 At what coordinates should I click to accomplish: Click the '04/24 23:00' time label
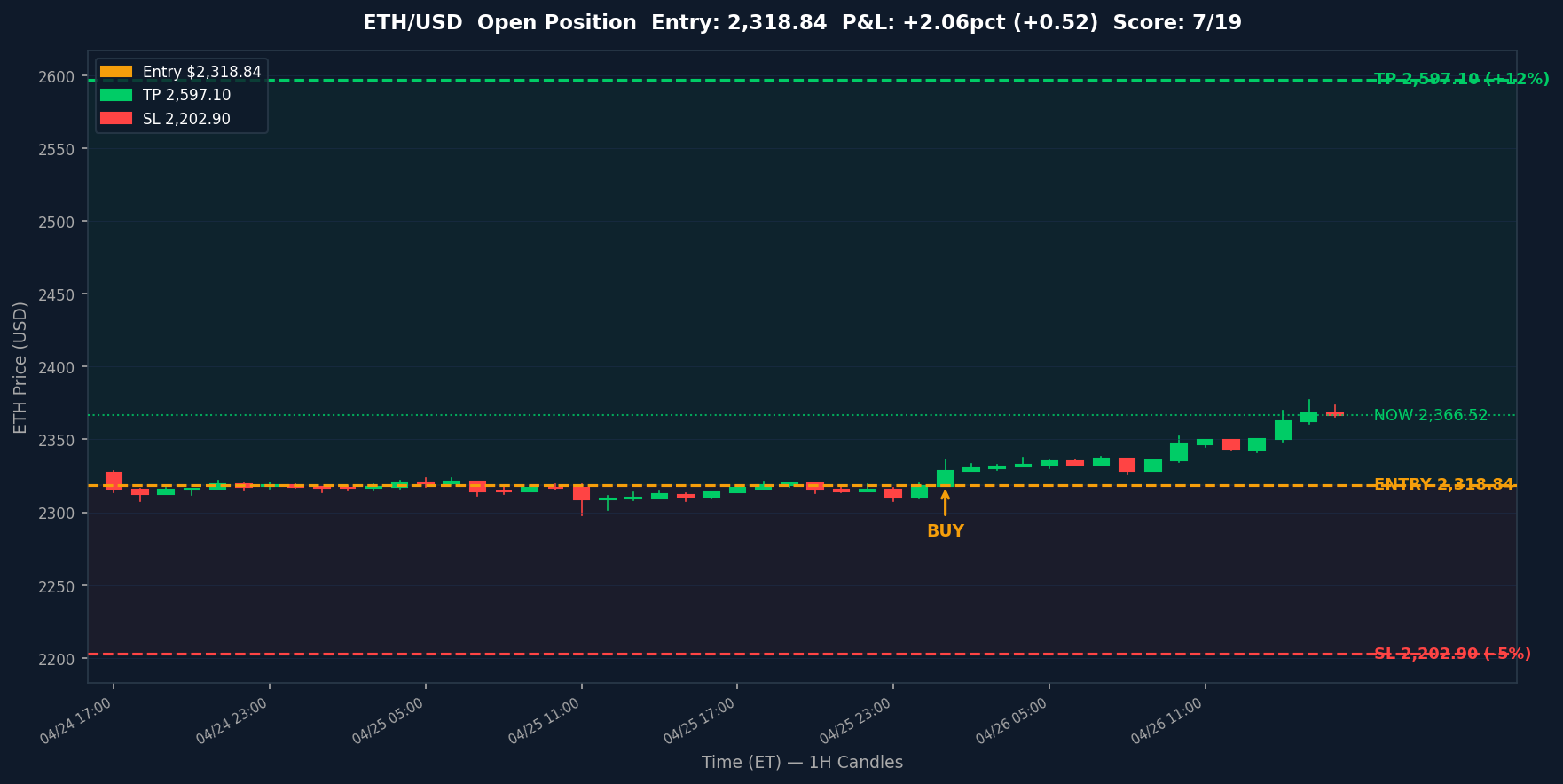tap(233, 721)
